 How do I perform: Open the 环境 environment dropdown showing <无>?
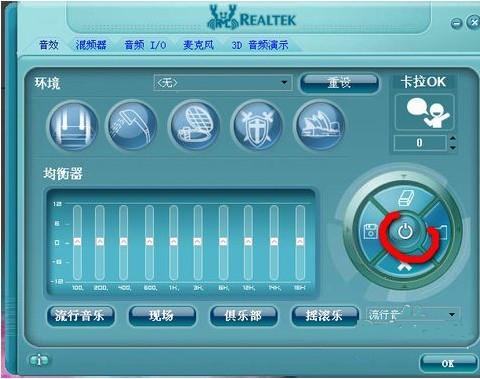click(x=223, y=82)
